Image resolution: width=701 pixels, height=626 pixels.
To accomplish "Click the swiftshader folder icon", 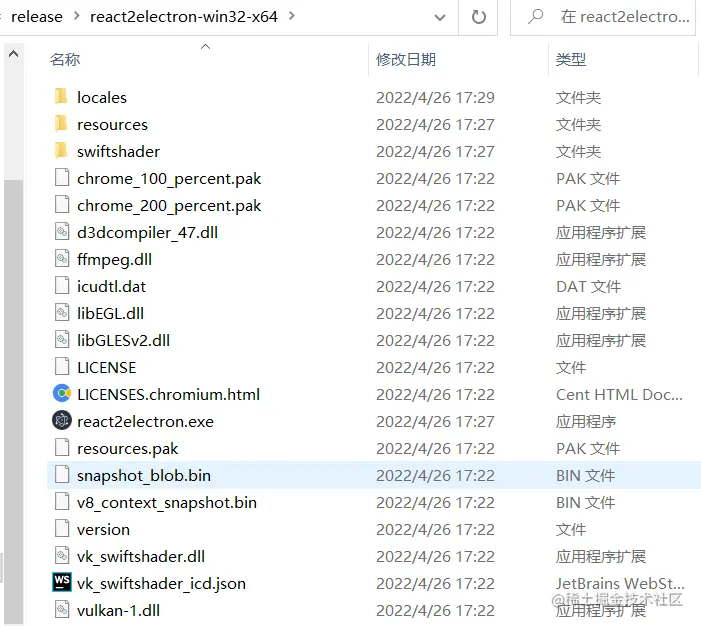I will [61, 151].
